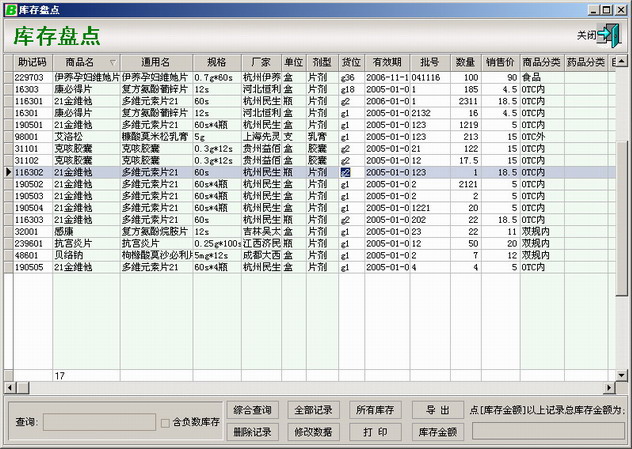Click the 所有库存 button
Image resolution: width=632 pixels, height=449 pixels.
[x=375, y=410]
